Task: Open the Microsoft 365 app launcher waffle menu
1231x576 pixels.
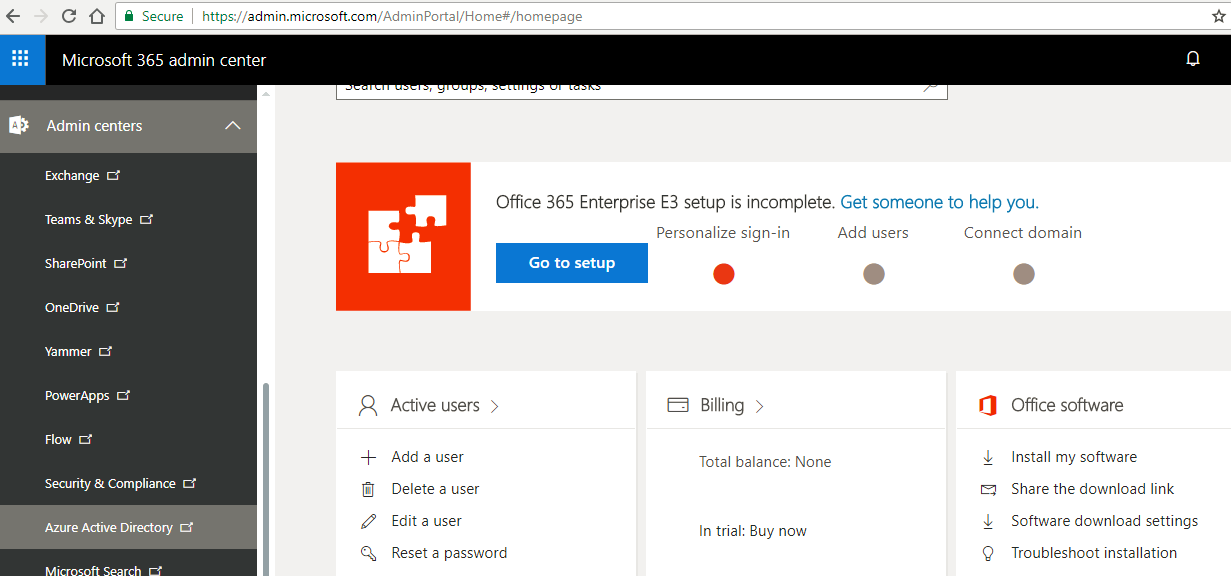Action: (22, 59)
